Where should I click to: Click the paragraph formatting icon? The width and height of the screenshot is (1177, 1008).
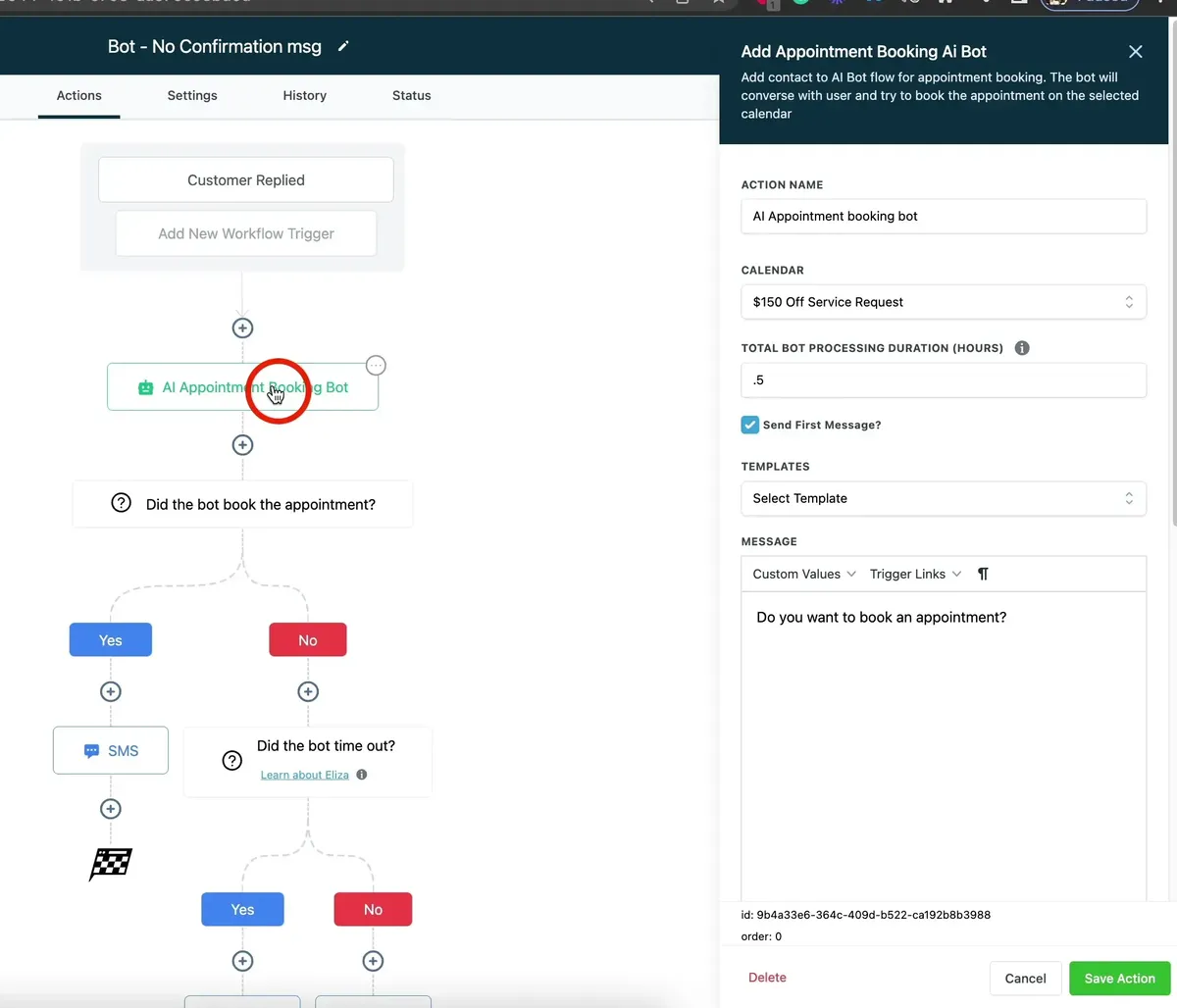[x=983, y=575]
